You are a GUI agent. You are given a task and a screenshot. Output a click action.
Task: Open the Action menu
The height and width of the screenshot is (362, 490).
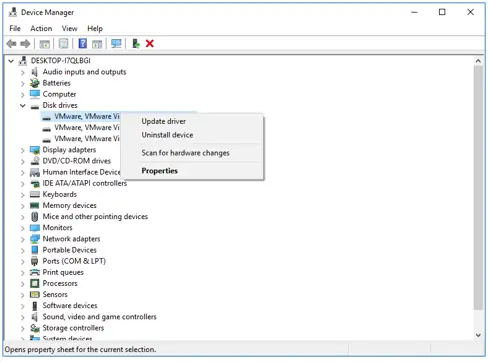pos(41,29)
